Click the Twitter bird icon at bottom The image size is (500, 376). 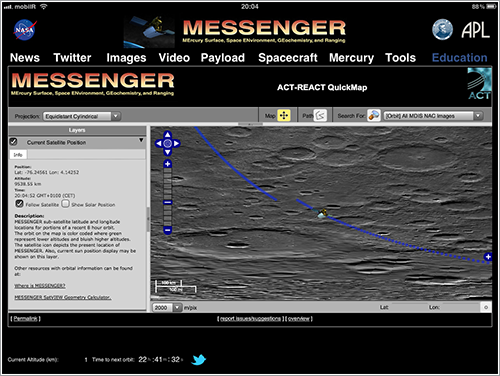199,360
